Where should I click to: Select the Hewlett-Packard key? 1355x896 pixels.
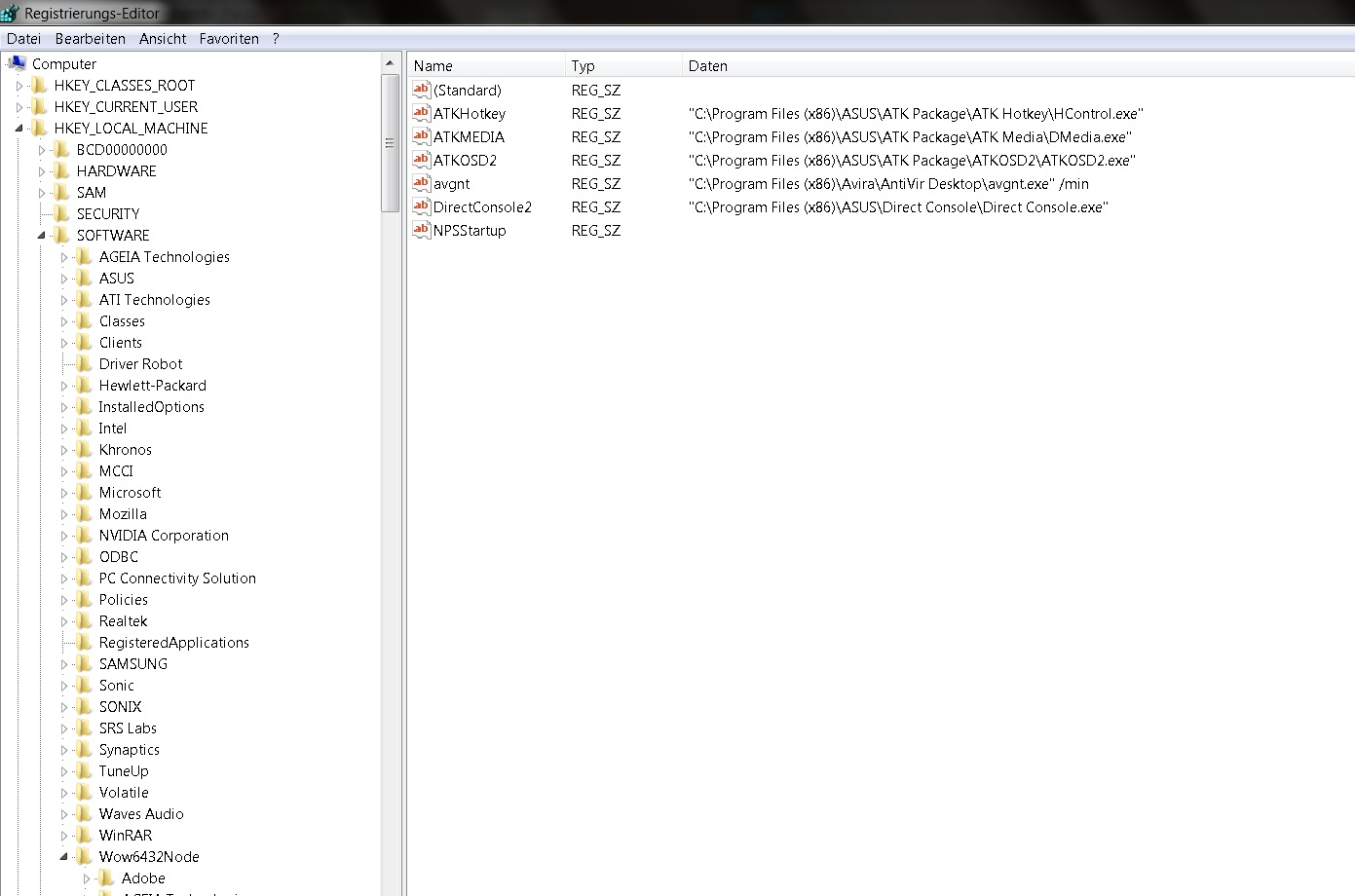[x=152, y=385]
